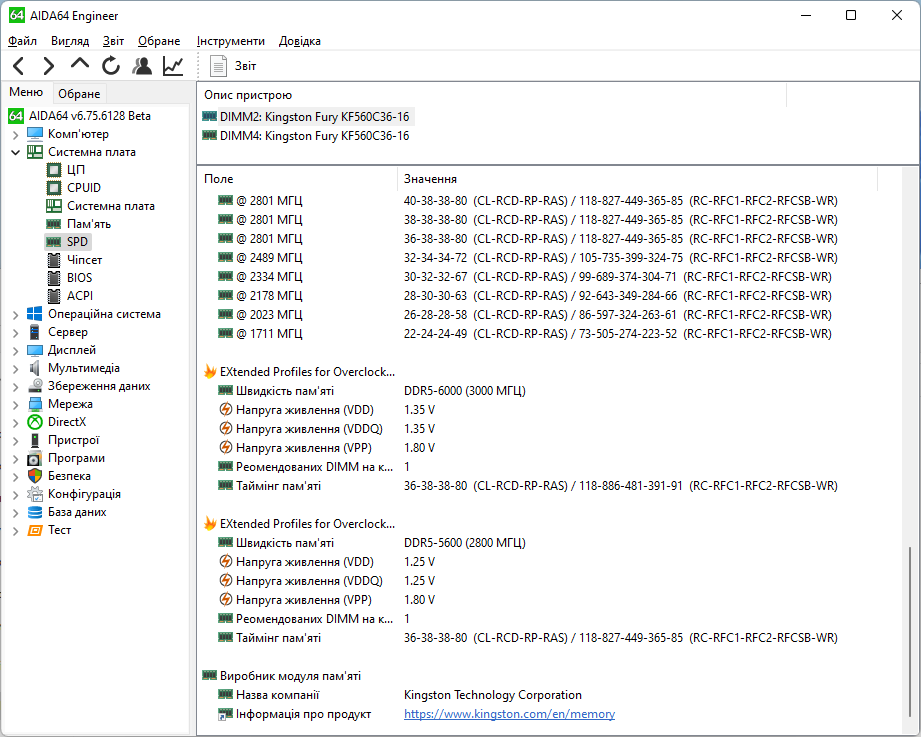The height and width of the screenshot is (737, 921).
Task: Click the Опис пристрою column header
Action: [492, 95]
